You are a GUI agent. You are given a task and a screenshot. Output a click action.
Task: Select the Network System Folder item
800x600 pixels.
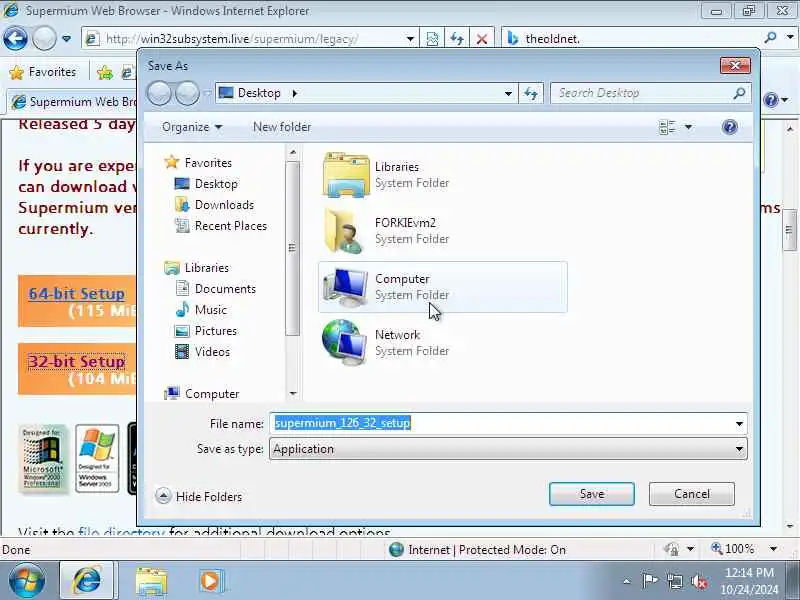[x=442, y=343]
